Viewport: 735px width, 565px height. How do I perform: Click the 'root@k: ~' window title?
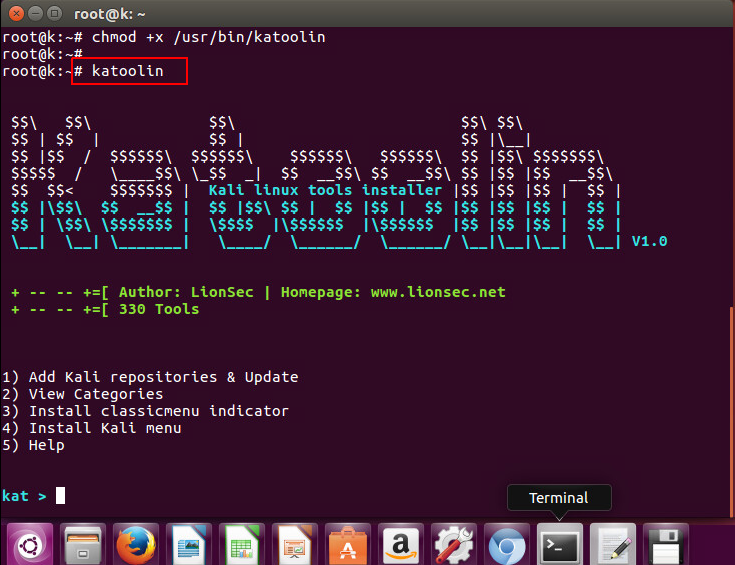tap(110, 14)
